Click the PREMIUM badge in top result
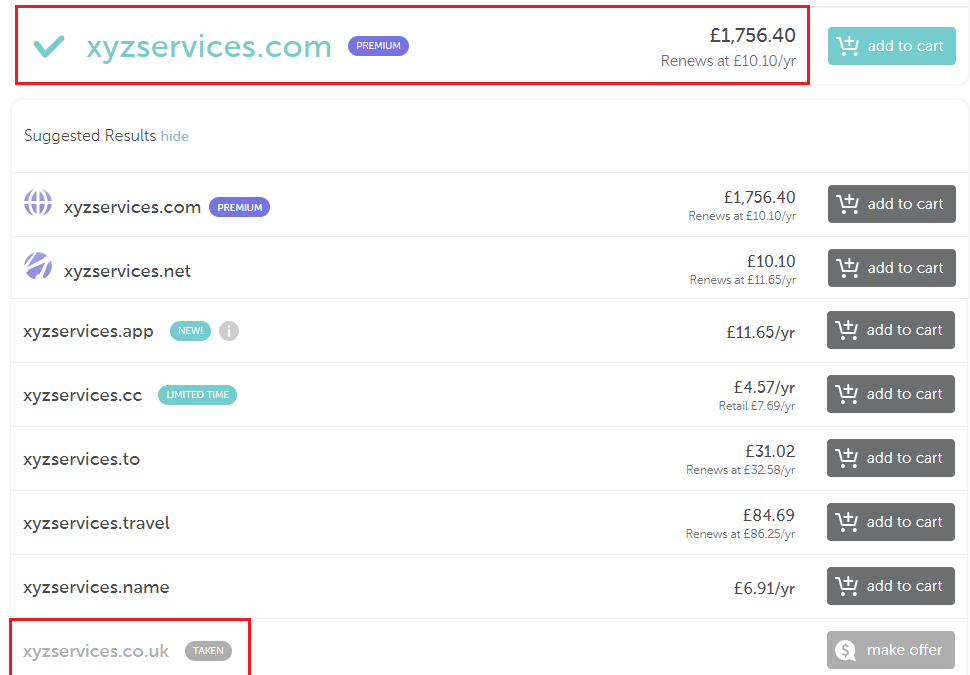 pyautogui.click(x=378, y=46)
